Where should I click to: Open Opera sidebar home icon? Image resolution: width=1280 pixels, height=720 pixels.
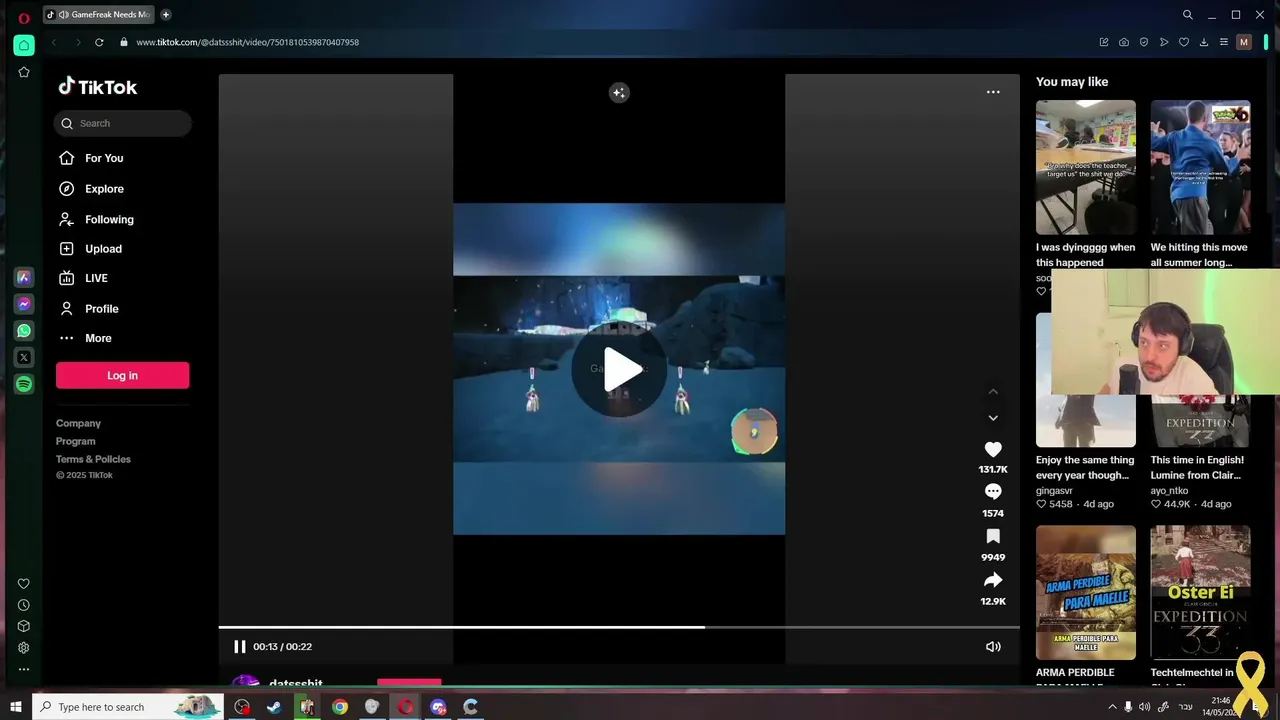24,45
